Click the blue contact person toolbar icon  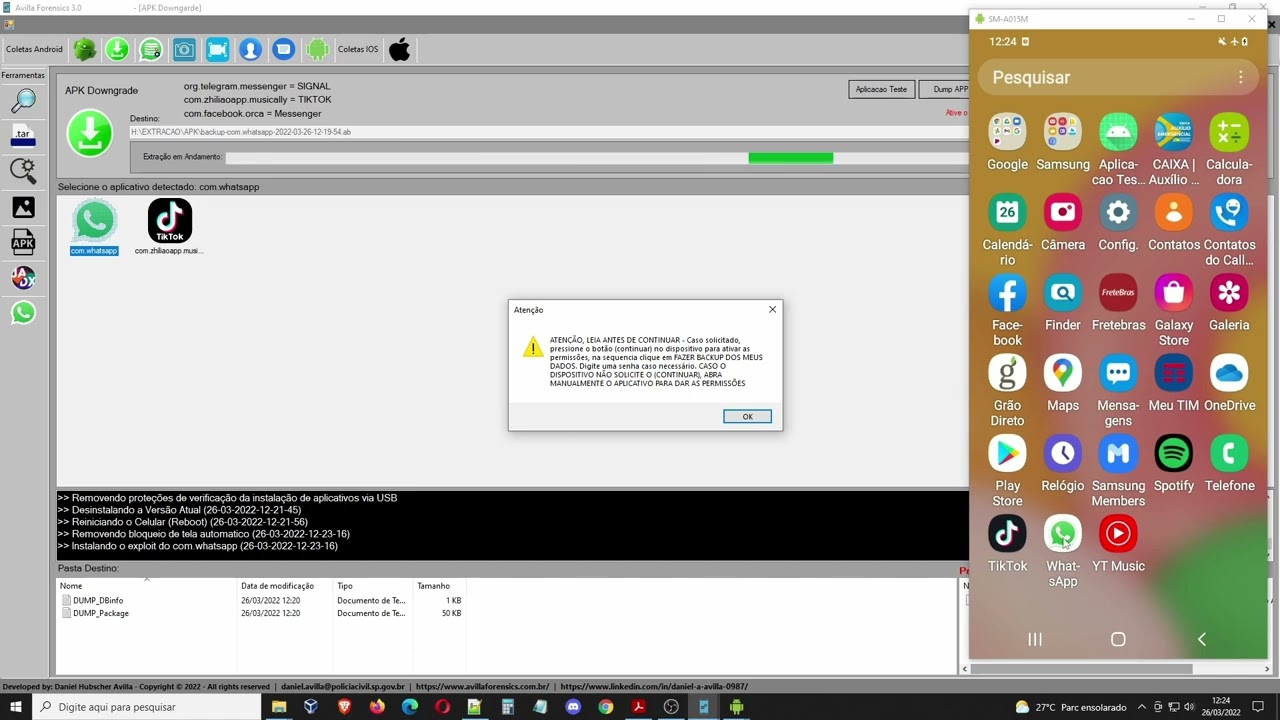tap(250, 49)
